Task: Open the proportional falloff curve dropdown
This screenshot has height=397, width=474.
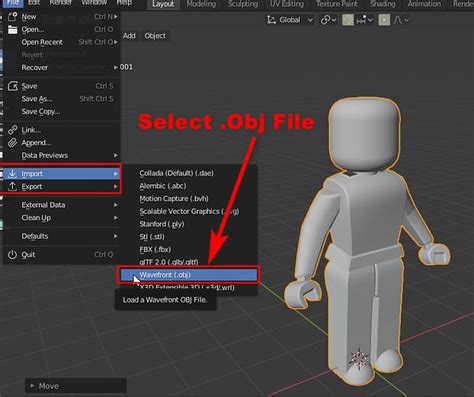Action: pos(401,20)
